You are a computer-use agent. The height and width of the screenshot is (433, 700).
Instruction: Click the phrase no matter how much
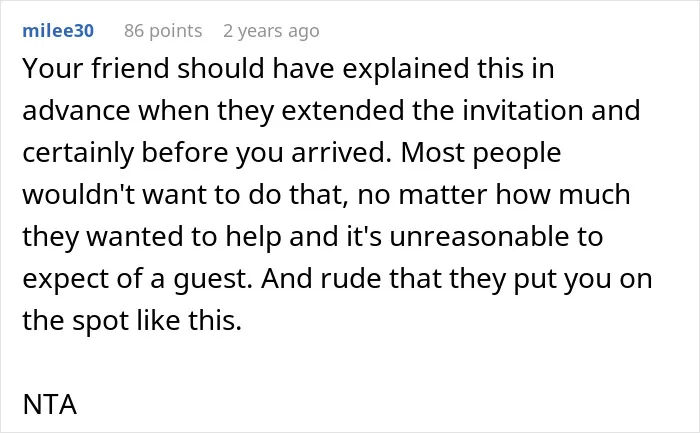point(494,195)
